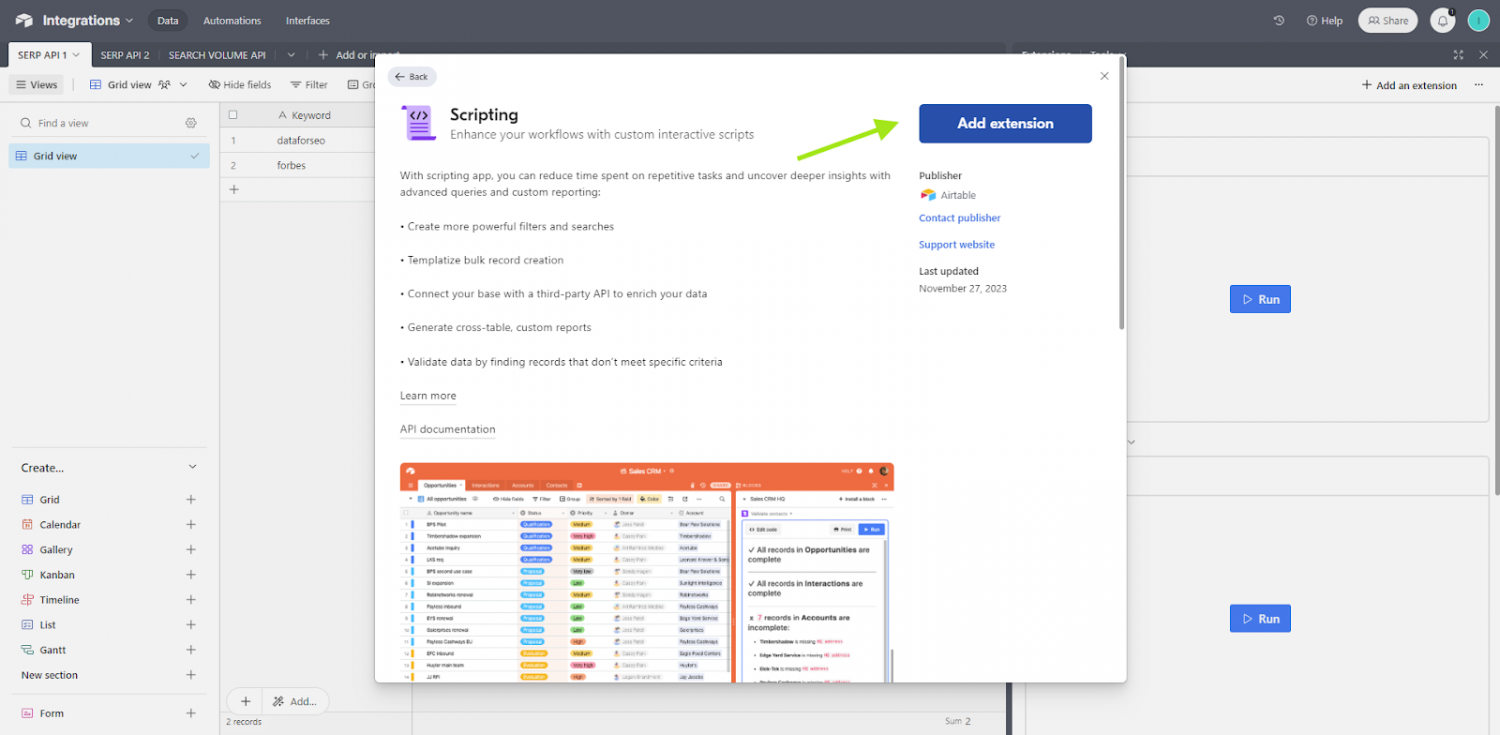Screen dimensions: 1500x735
Task: Open the API documentation link
Action: (x=447, y=429)
